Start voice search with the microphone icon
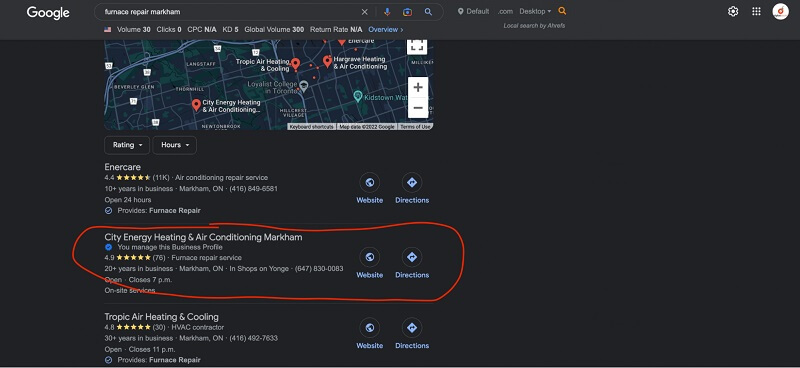This screenshot has height=368, width=800. (x=387, y=12)
